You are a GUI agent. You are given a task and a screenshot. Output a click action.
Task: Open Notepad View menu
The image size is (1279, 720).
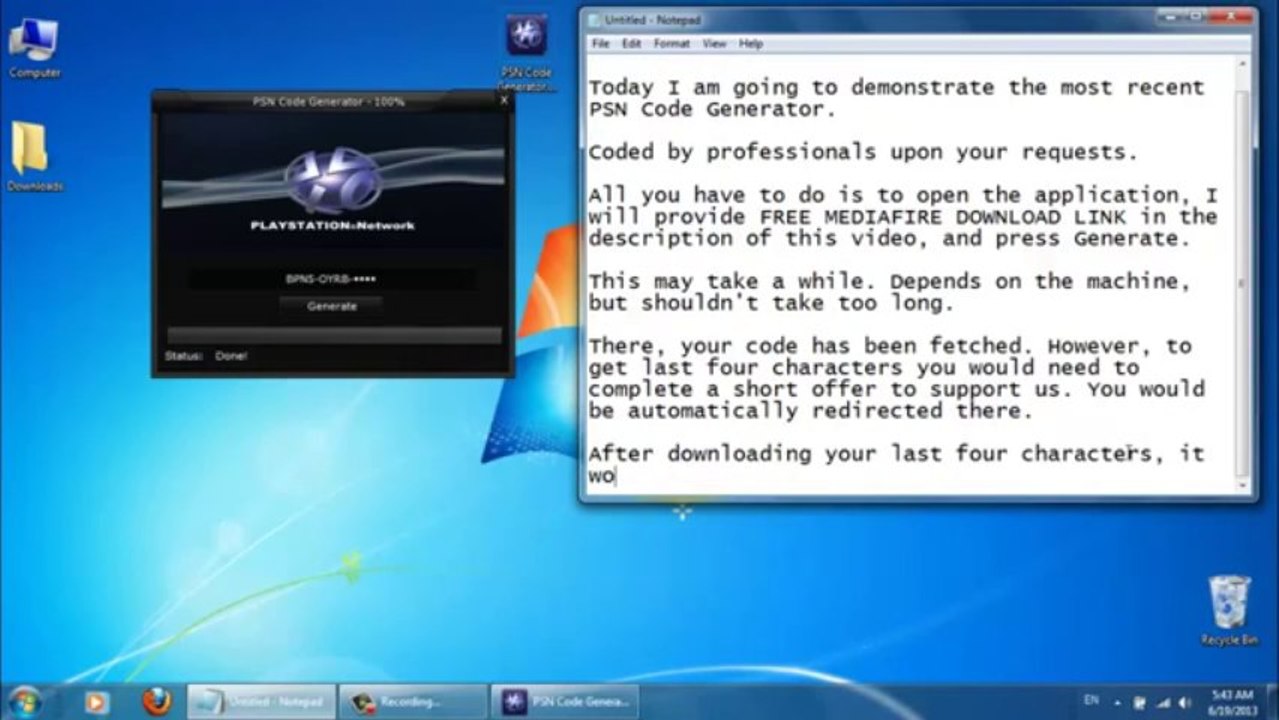pos(714,44)
